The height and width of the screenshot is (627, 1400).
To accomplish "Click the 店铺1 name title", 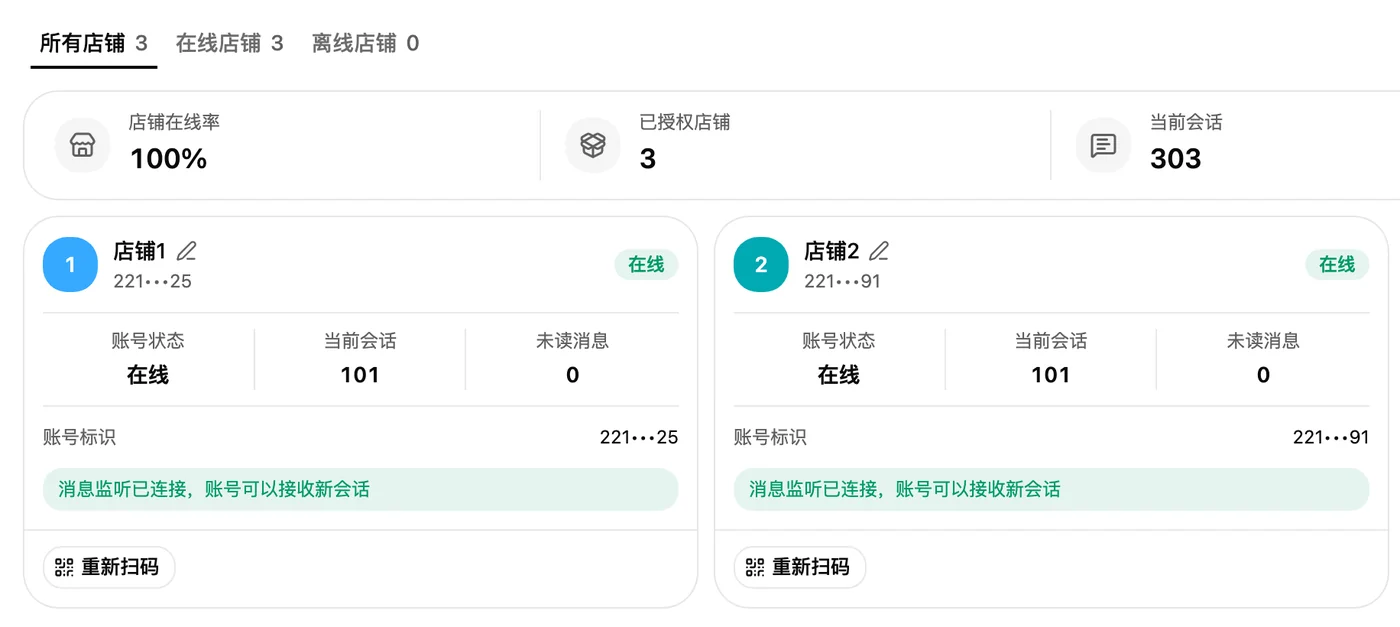I will pos(140,251).
